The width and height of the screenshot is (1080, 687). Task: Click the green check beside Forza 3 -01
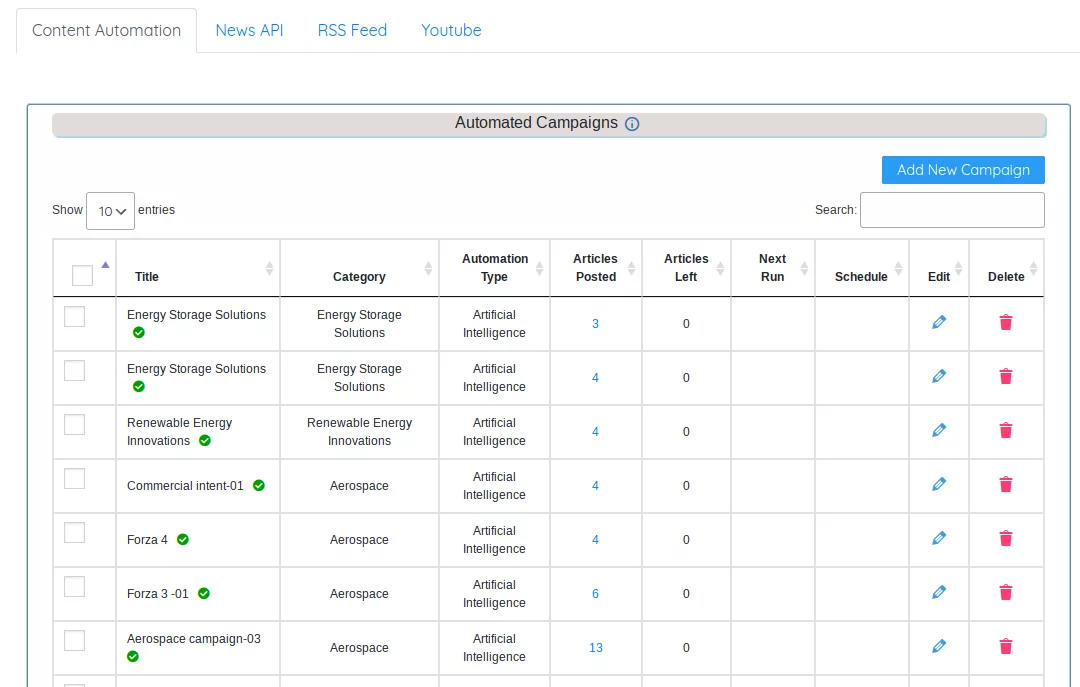pos(204,593)
